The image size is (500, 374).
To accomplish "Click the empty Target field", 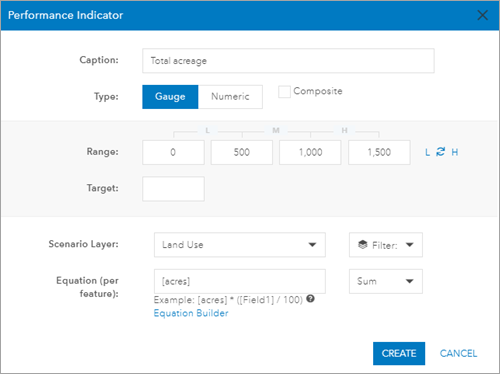I will pos(173,189).
